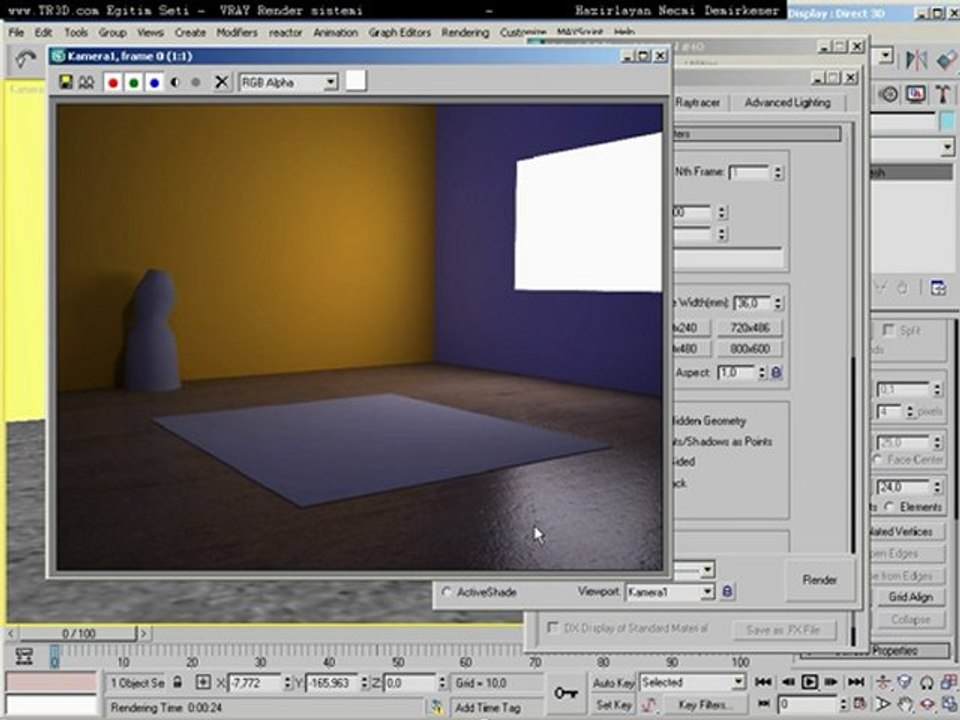The width and height of the screenshot is (960, 720).
Task: Click the Play Animation button
Action: click(x=809, y=681)
